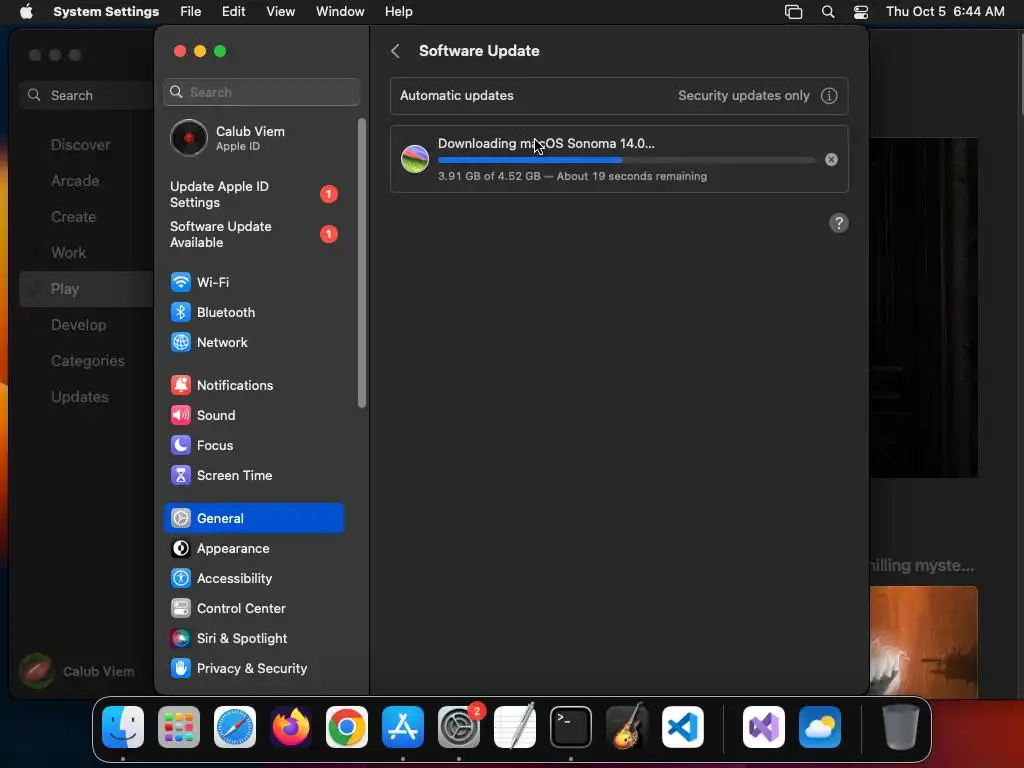Viewport: 1024px width, 768px height.
Task: Open the Help menu
Action: pos(398,12)
